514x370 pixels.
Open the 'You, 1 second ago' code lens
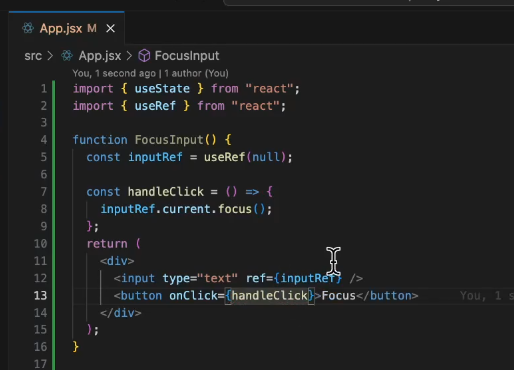(x=150, y=73)
